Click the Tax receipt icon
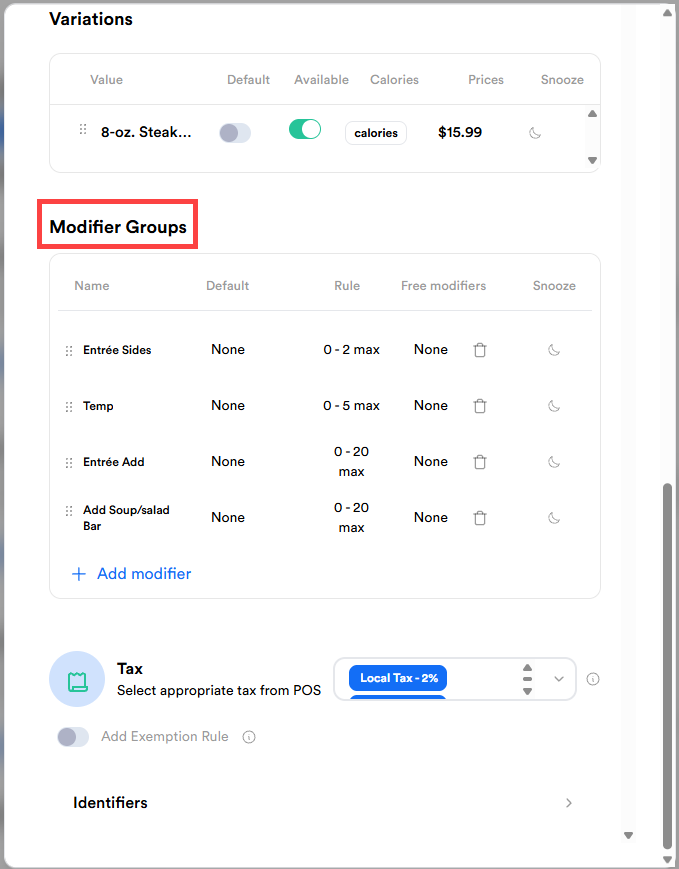Viewport: 679px width, 869px height. [x=77, y=679]
